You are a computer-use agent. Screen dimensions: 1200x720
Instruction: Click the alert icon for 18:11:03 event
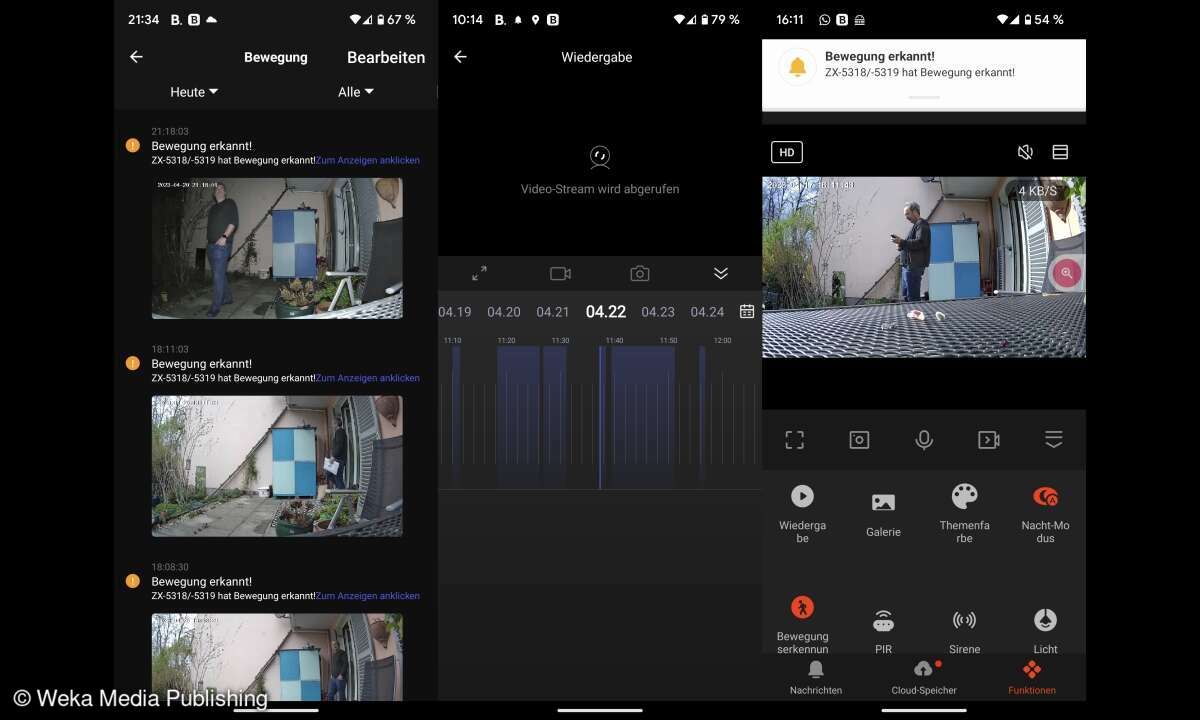click(x=133, y=363)
